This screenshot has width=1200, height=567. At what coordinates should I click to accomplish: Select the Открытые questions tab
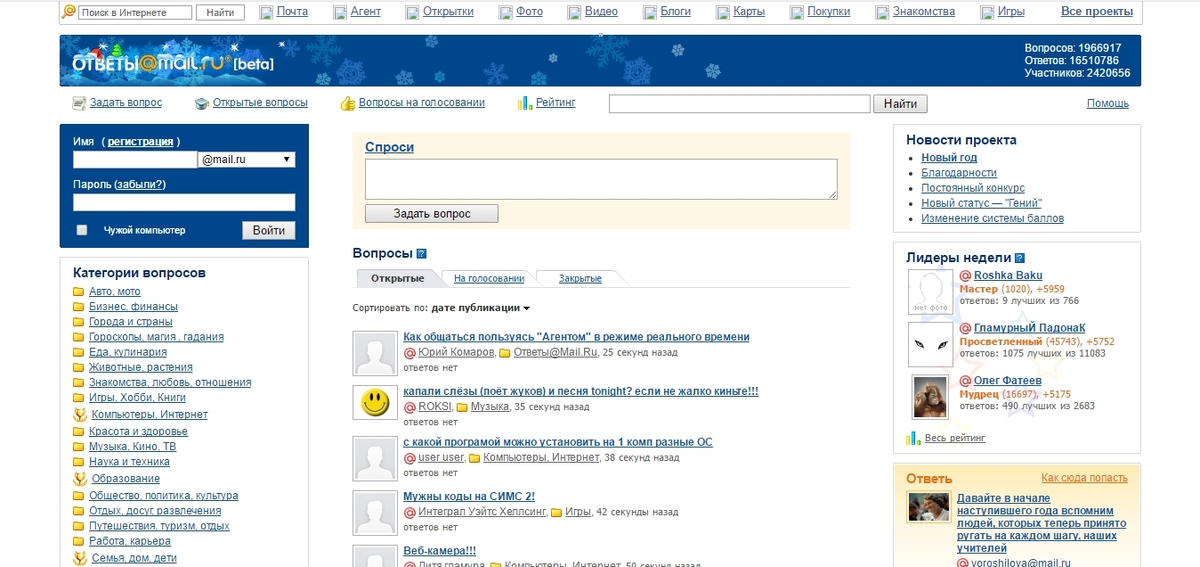pyautogui.click(x=397, y=278)
